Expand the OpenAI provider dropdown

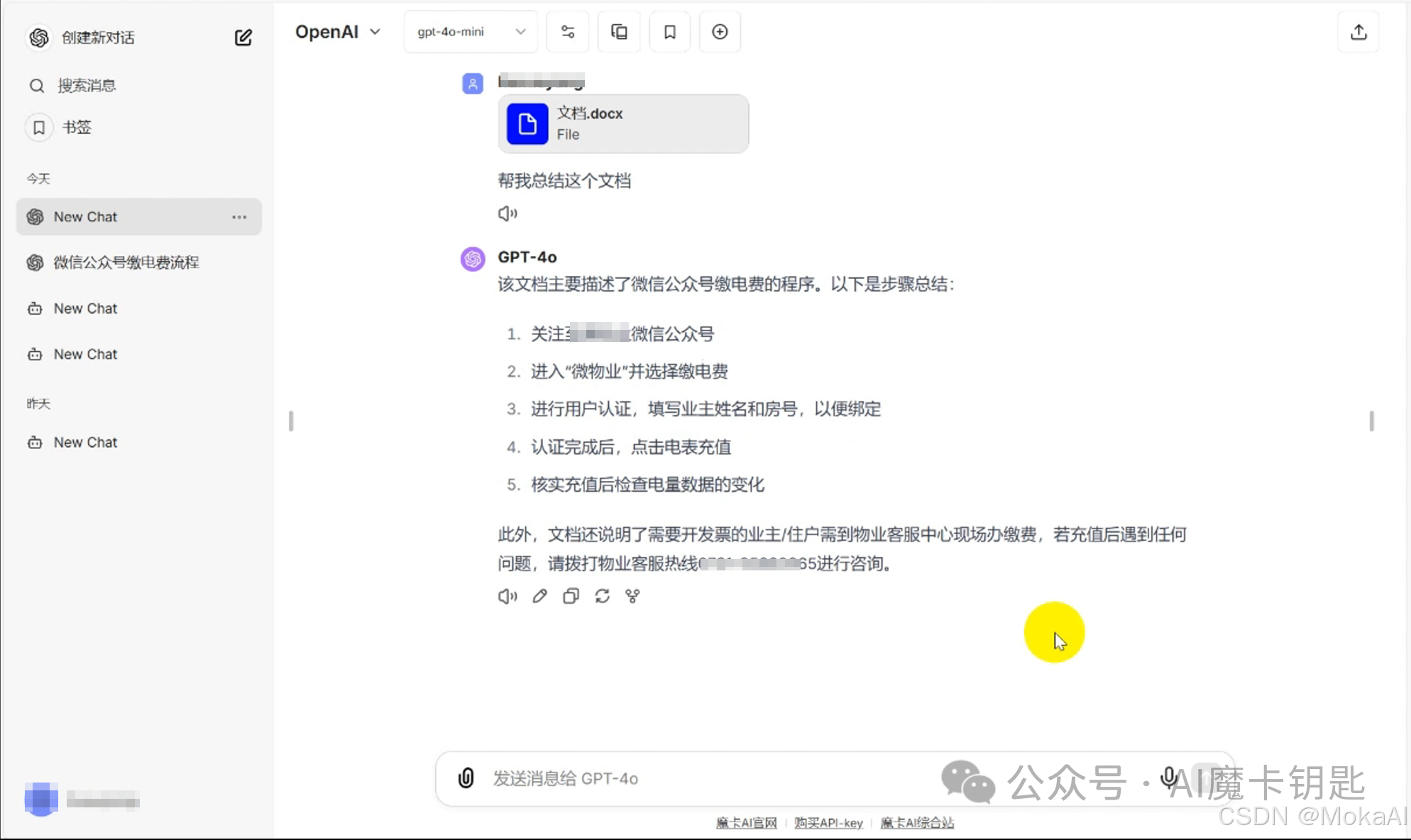[338, 32]
